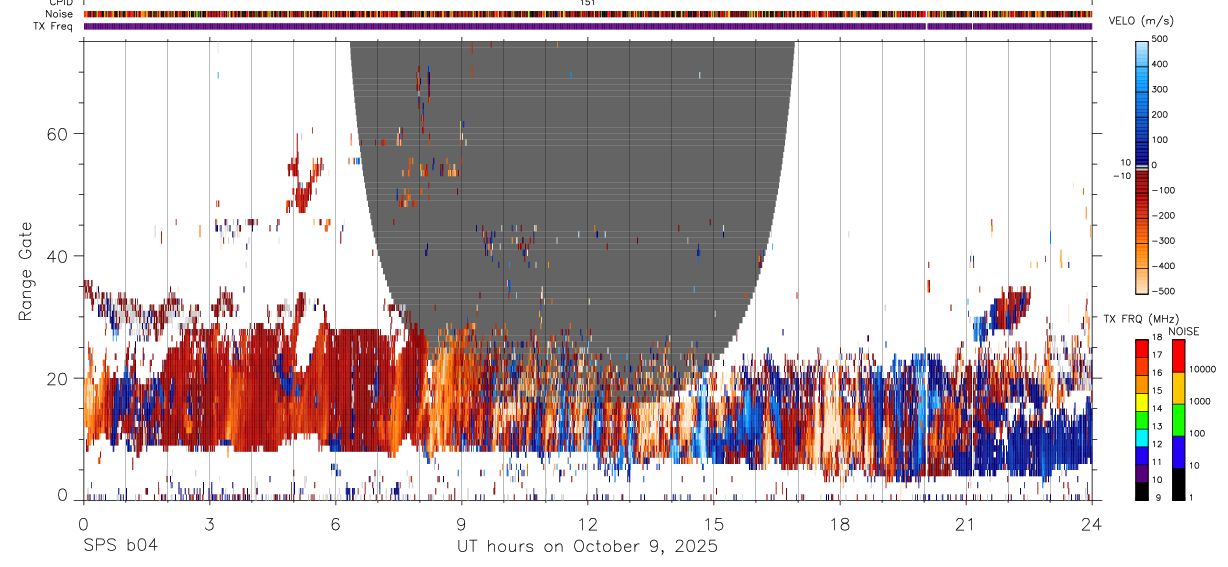This screenshot has width=1228, height=567.
Task: Click the green segment of NOISE colorbar
Action: pos(1178,420)
